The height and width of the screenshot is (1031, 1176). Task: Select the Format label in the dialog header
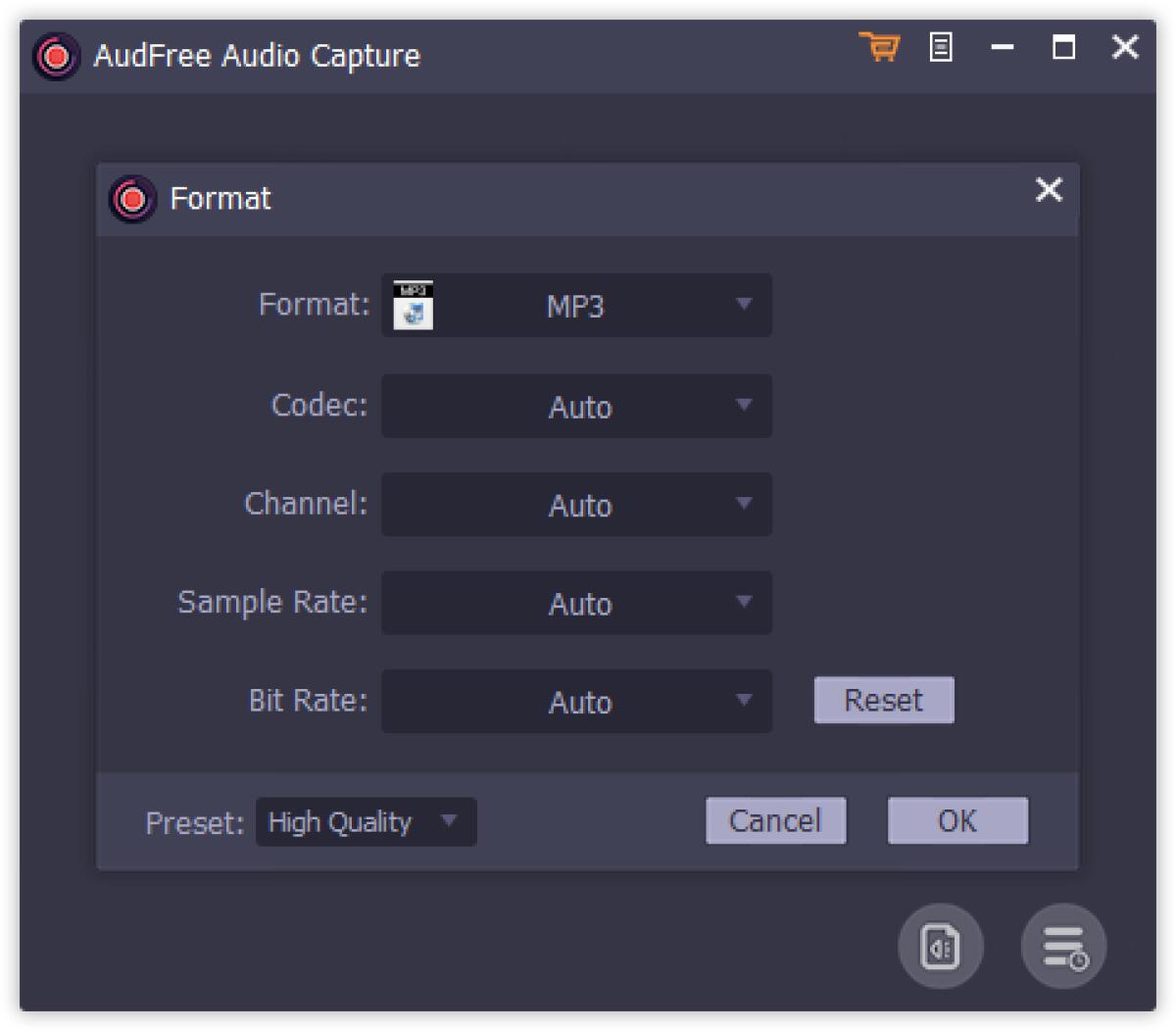click(x=220, y=199)
